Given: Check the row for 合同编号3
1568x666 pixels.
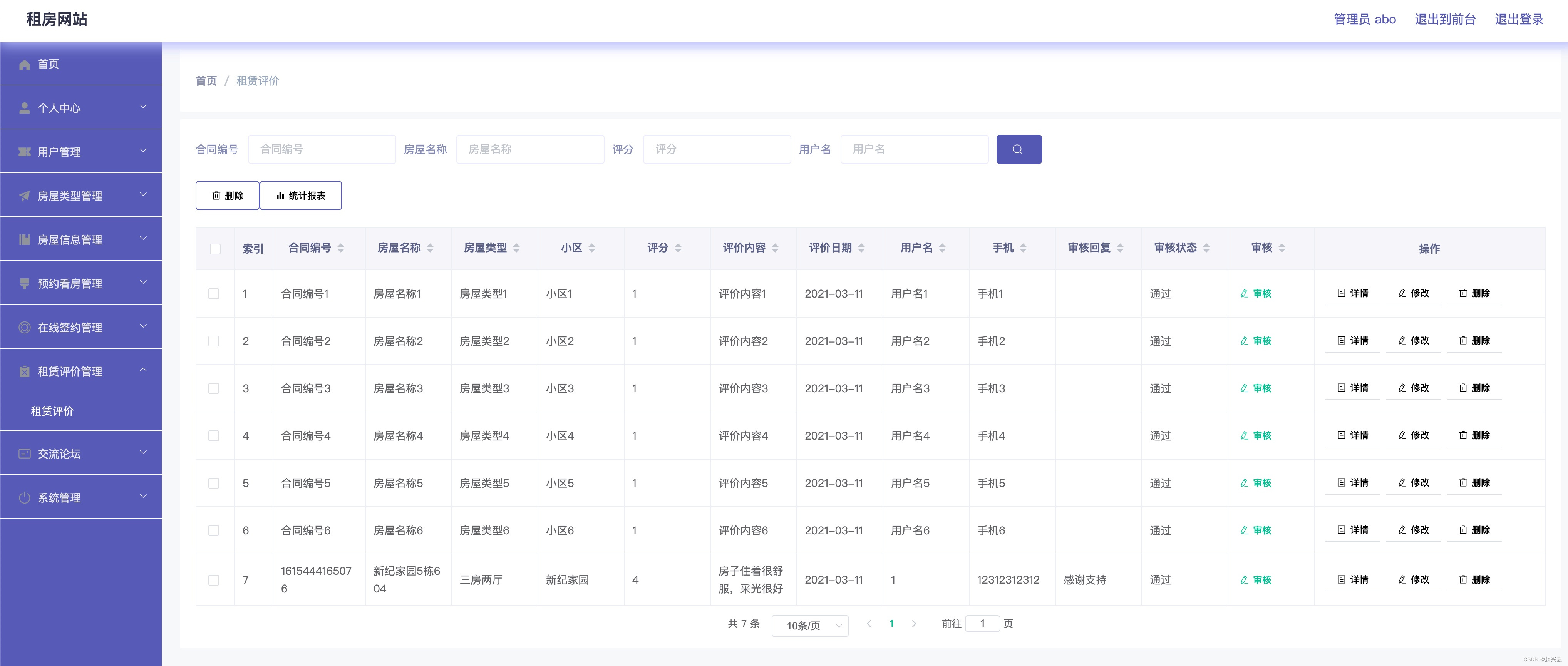Looking at the screenshot, I should point(214,388).
